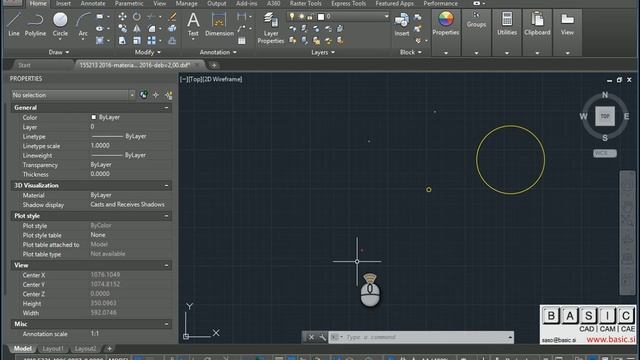Open the Express Tools ribbon tab

[349, 3]
